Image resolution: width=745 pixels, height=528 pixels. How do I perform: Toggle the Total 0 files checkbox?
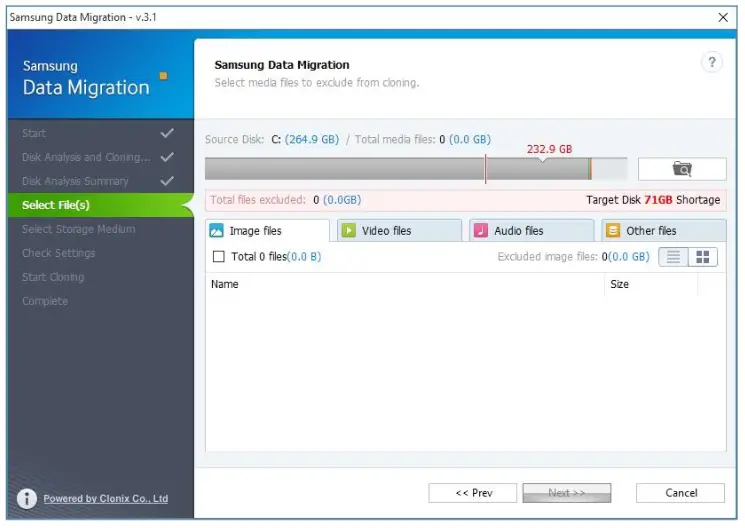[219, 257]
